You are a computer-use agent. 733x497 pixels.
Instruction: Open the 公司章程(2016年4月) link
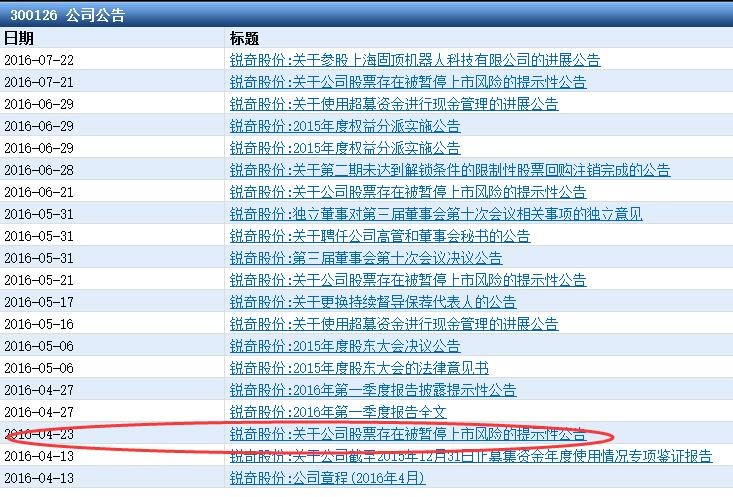click(327, 478)
